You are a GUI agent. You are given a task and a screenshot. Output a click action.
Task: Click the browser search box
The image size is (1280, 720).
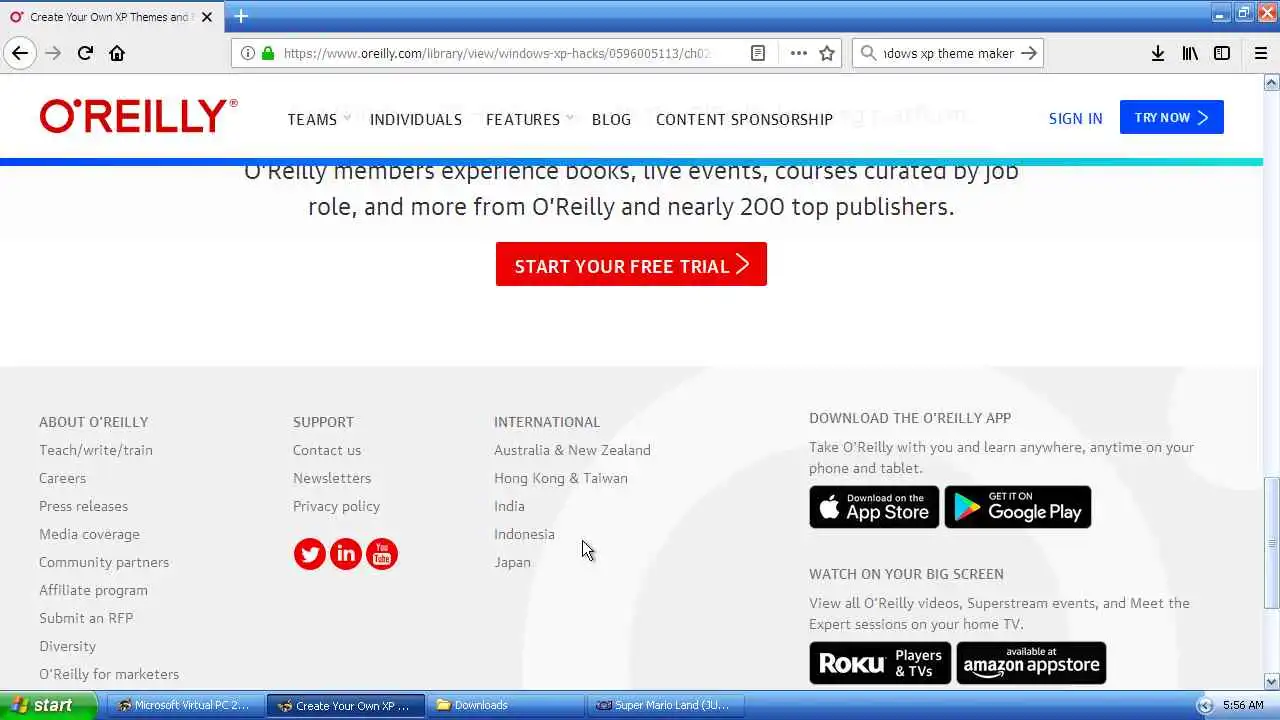[948, 53]
